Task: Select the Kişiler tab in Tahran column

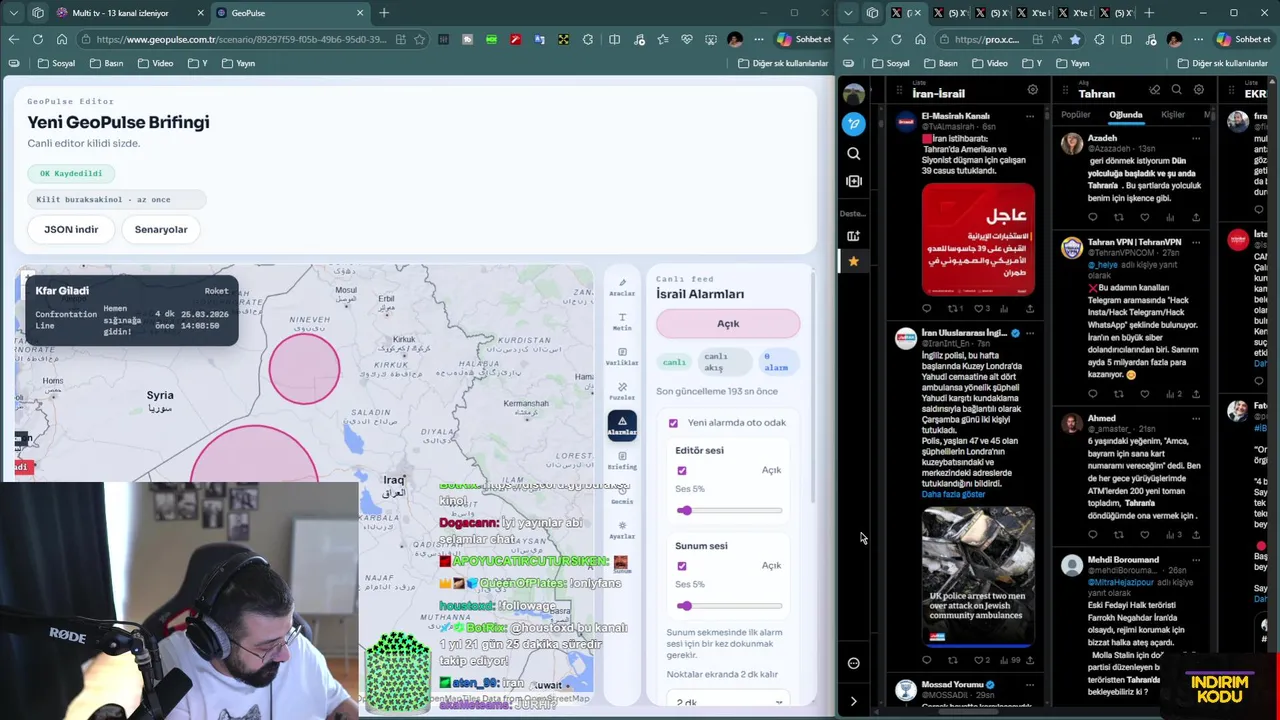Action: click(x=1173, y=115)
